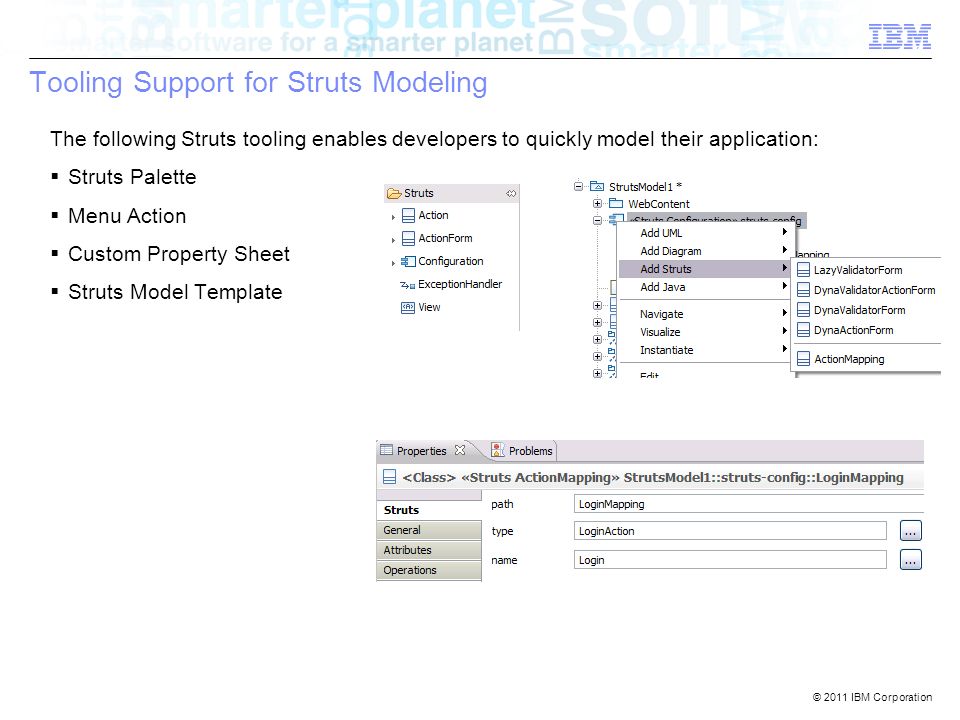Browse for type with the ellipsis button
The image size is (960, 720).
[x=910, y=531]
